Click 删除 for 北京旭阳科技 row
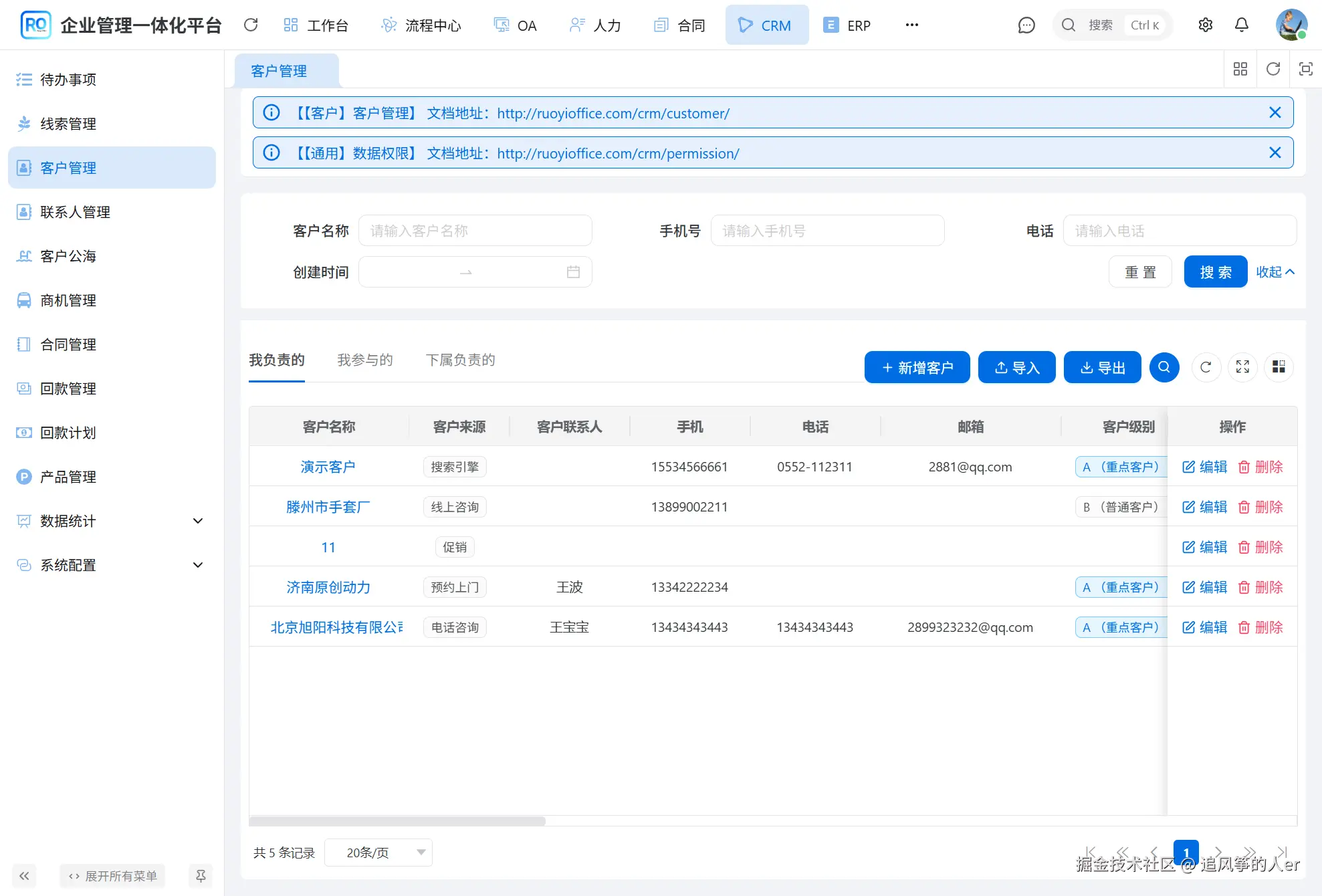 [1260, 627]
